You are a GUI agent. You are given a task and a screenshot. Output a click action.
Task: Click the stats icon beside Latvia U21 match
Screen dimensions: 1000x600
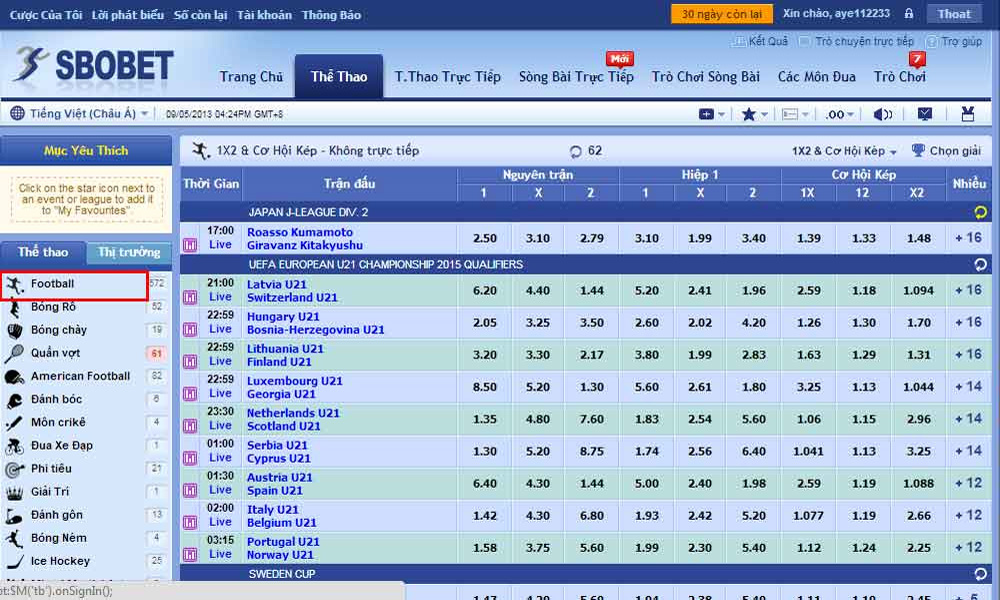pos(190,297)
